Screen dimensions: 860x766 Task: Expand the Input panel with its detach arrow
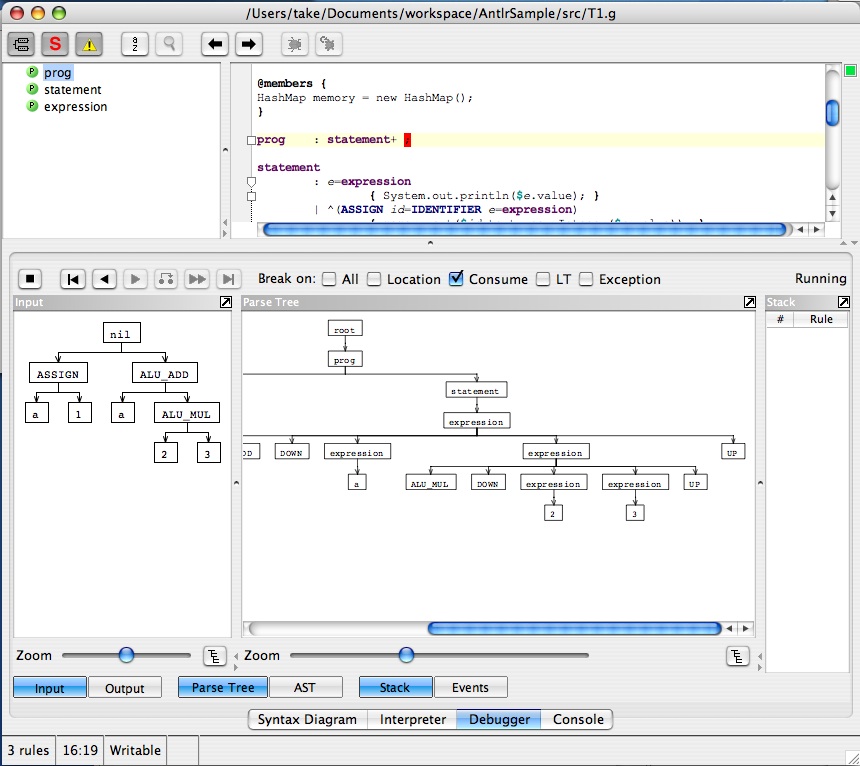click(x=225, y=301)
